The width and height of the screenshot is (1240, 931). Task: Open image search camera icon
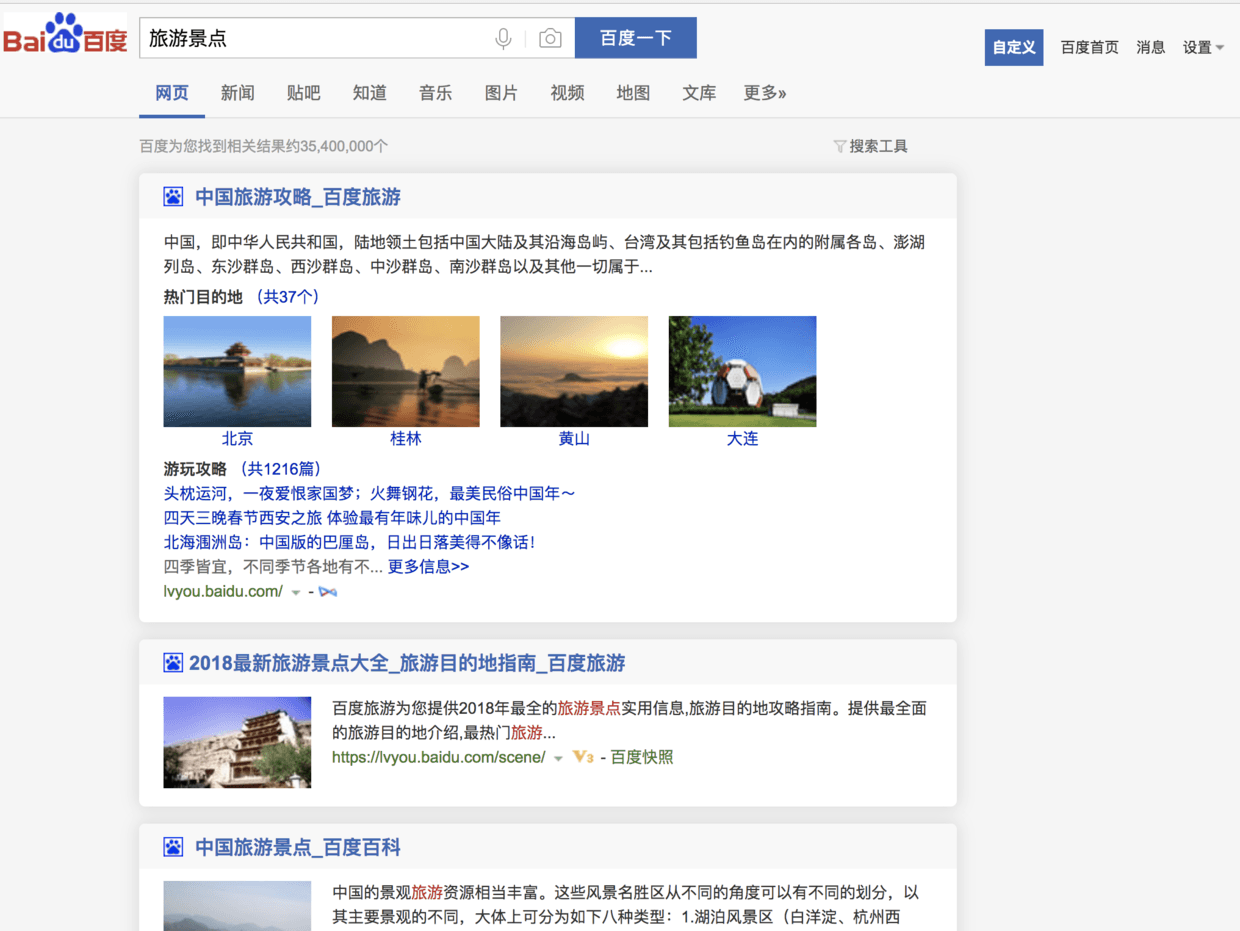(x=550, y=39)
